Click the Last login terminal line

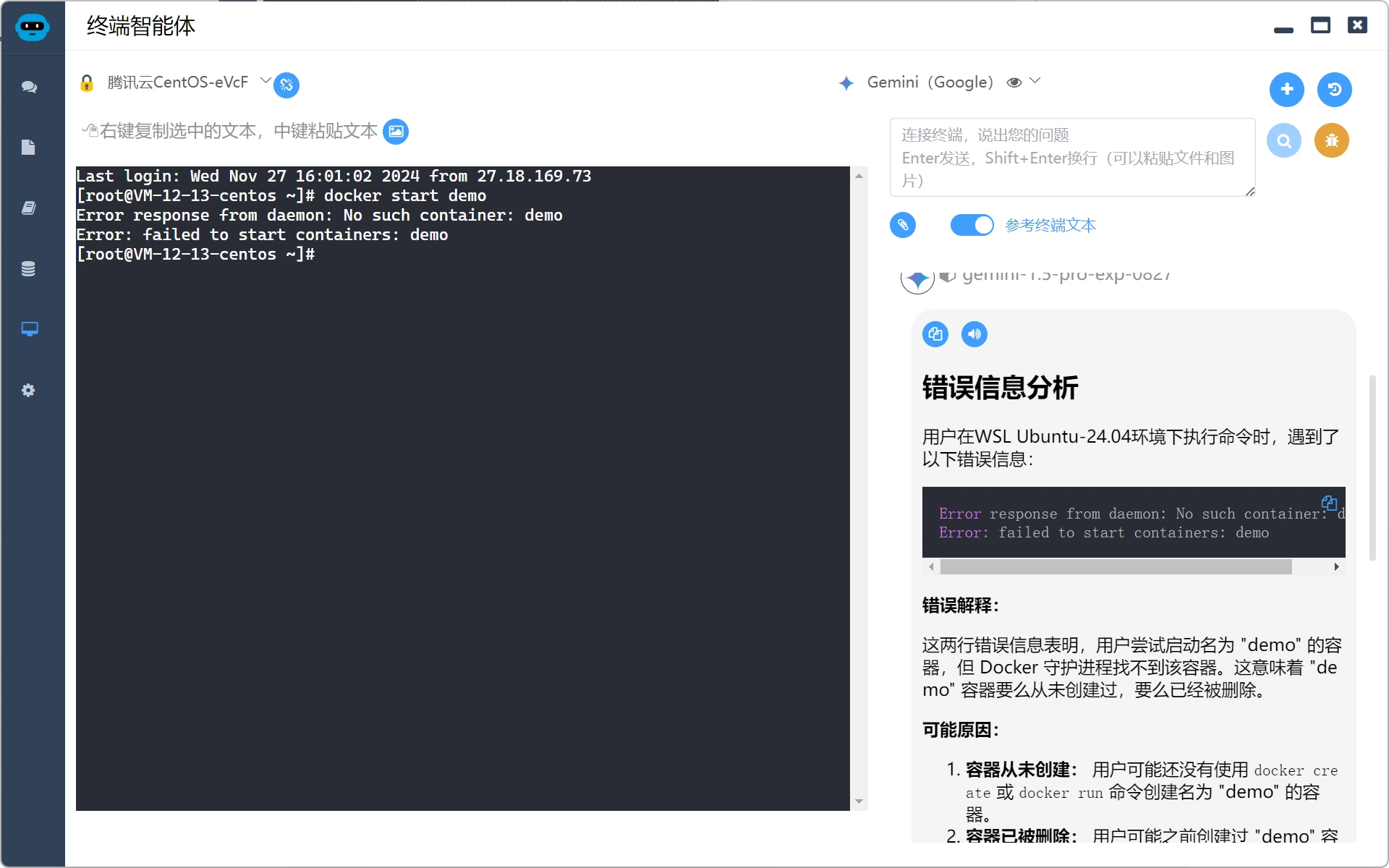pos(334,176)
